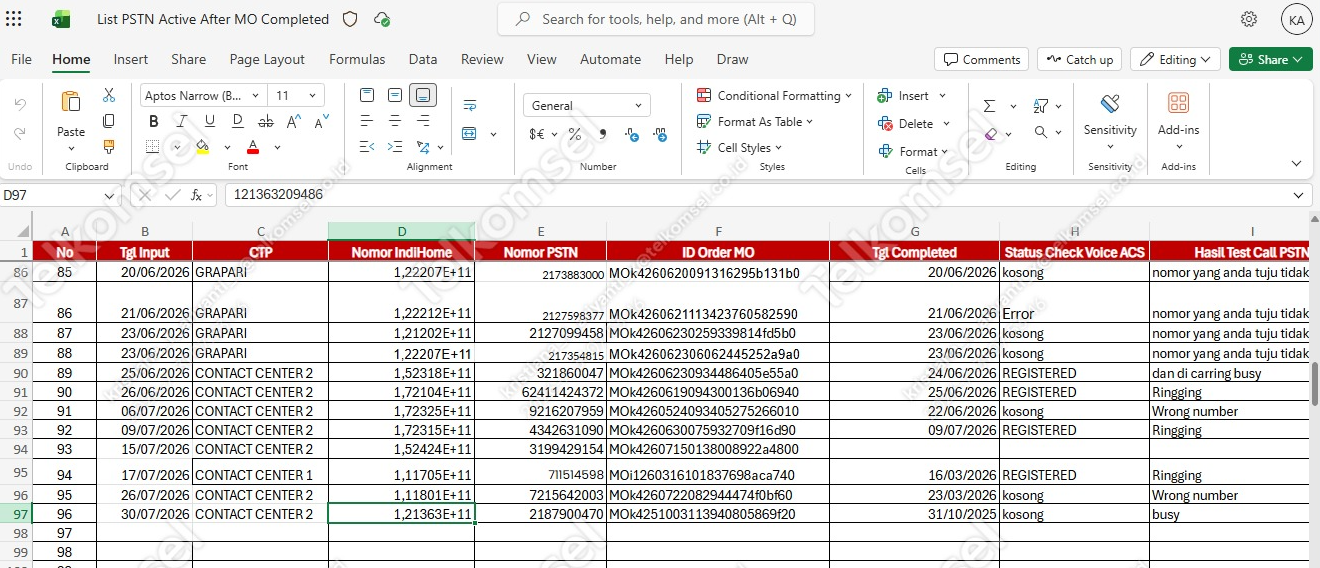Click the Borders icon

152,147
